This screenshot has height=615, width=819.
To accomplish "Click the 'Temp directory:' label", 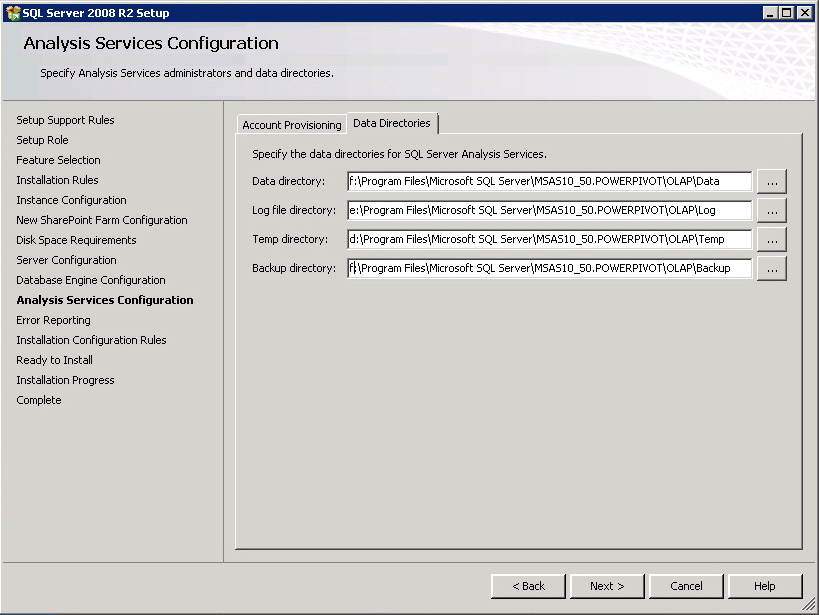I will 290,239.
